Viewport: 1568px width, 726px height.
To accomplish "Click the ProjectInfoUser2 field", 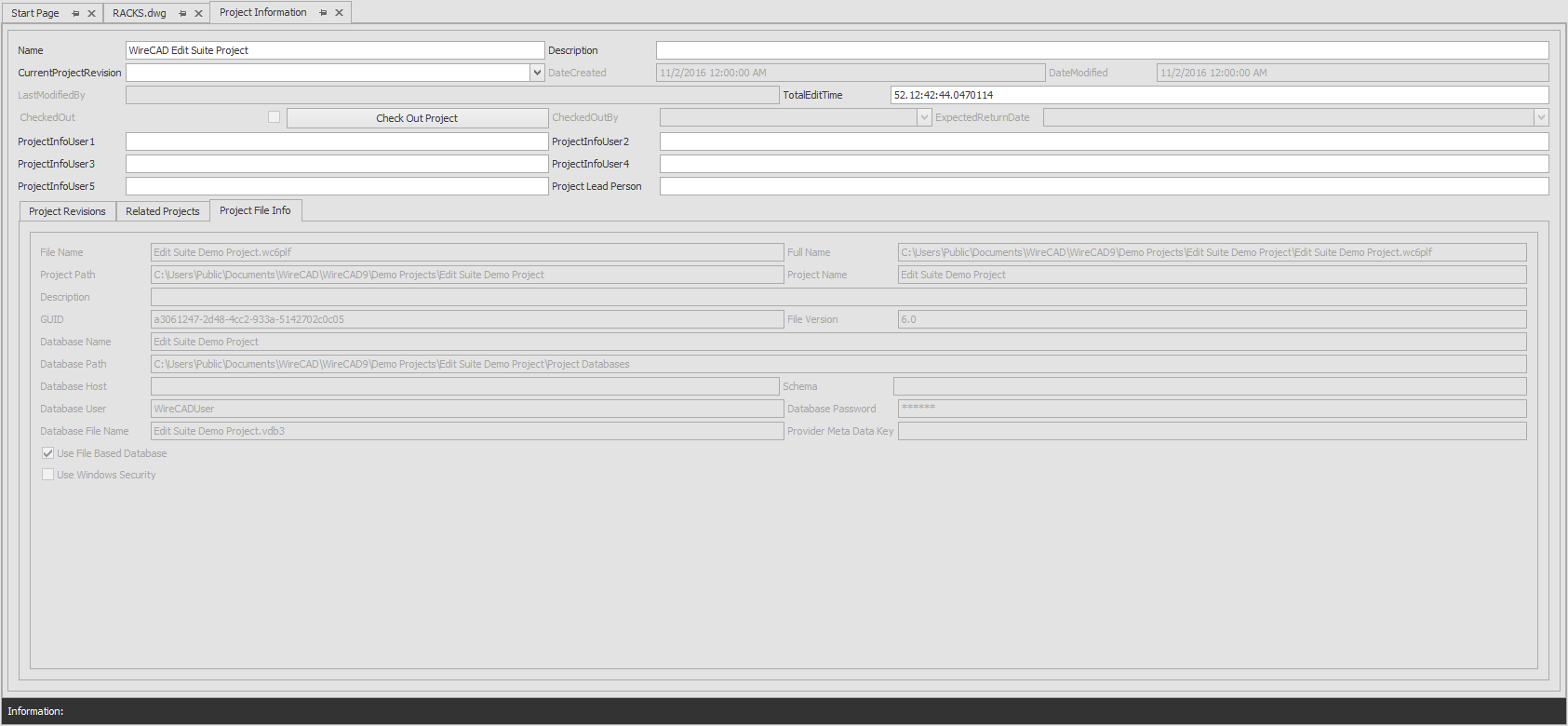I will tap(1105, 141).
